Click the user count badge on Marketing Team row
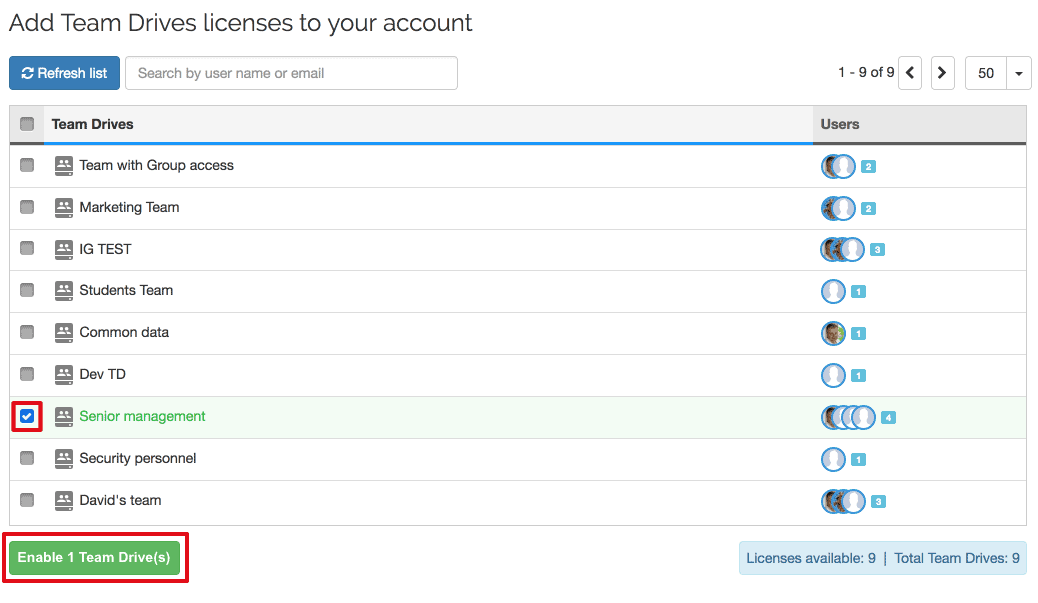This screenshot has width=1038, height=603. pyautogui.click(x=867, y=208)
